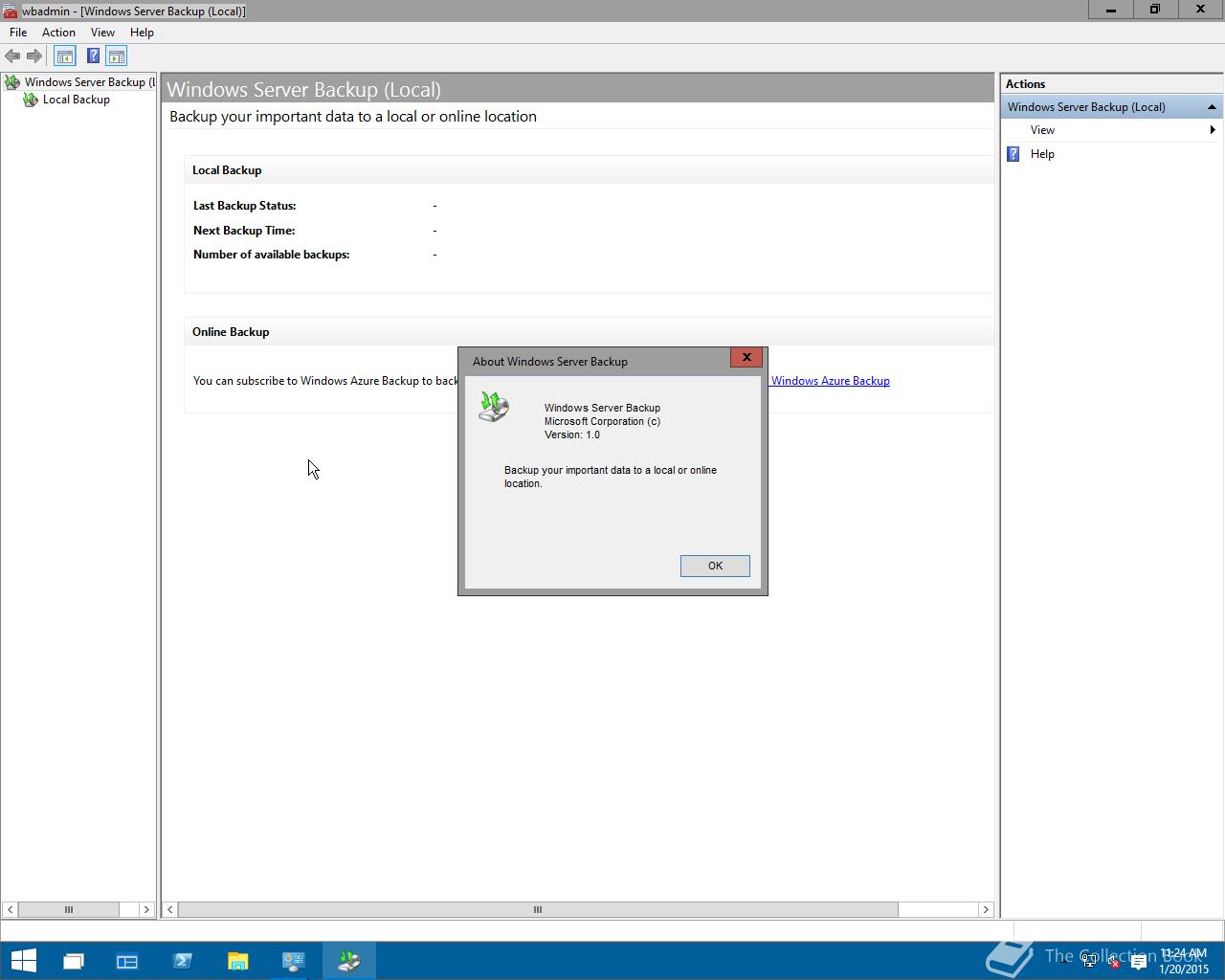Open the View menu
Viewport: 1225px width, 980px height.
(102, 33)
